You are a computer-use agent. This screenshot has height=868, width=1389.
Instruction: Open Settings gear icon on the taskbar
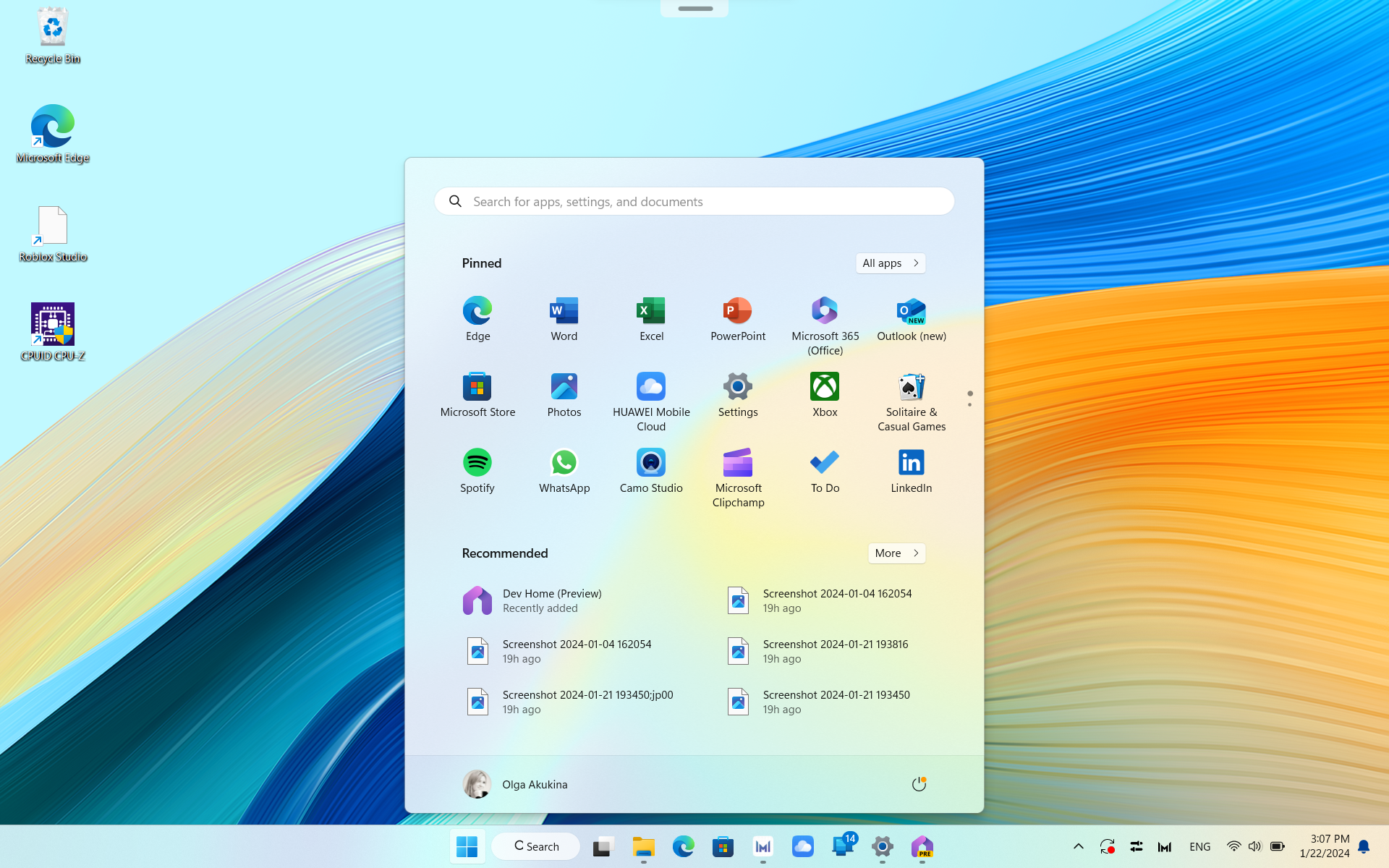pyautogui.click(x=883, y=846)
